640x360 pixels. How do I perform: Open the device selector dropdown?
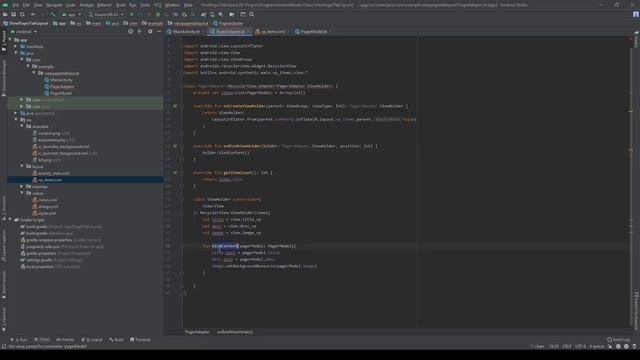[x=106, y=14]
